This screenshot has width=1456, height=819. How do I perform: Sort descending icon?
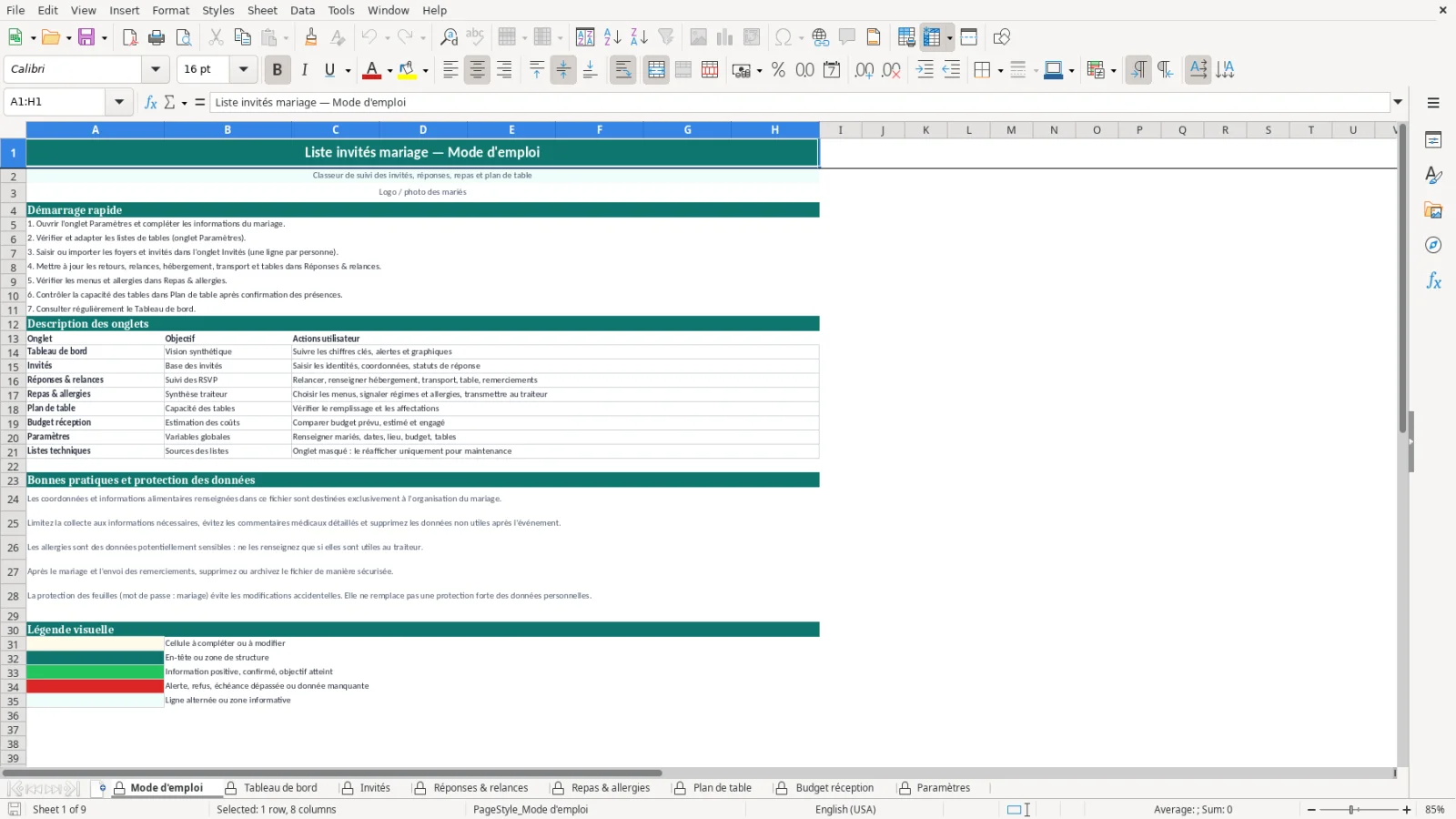tap(639, 37)
